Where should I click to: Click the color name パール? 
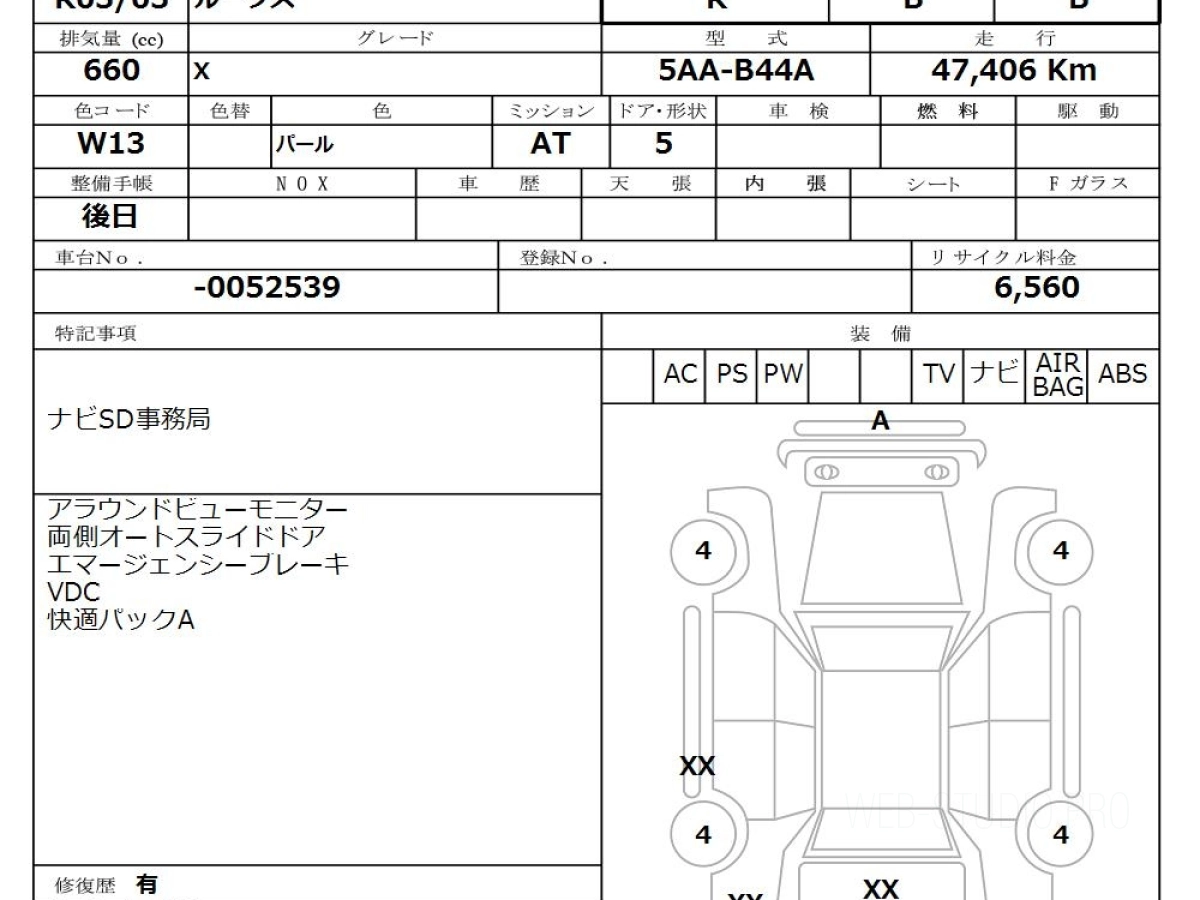(304, 146)
